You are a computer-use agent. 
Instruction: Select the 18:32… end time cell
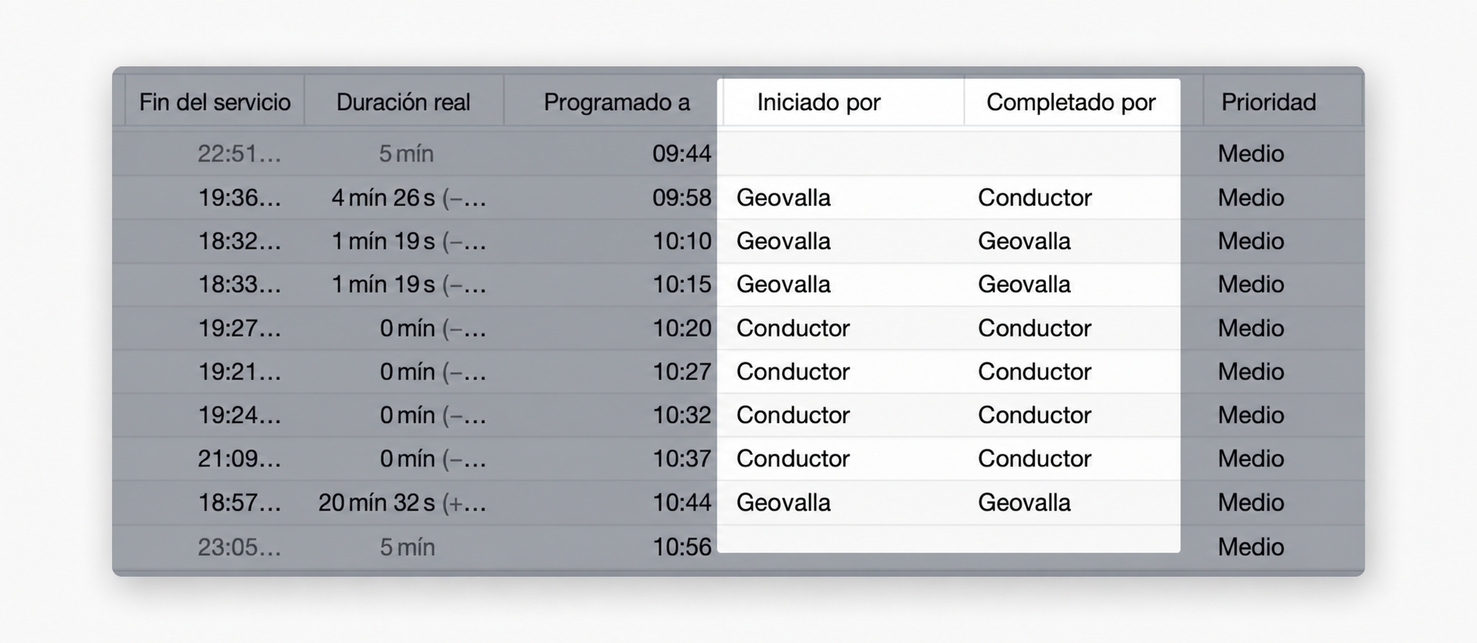pyautogui.click(x=240, y=241)
